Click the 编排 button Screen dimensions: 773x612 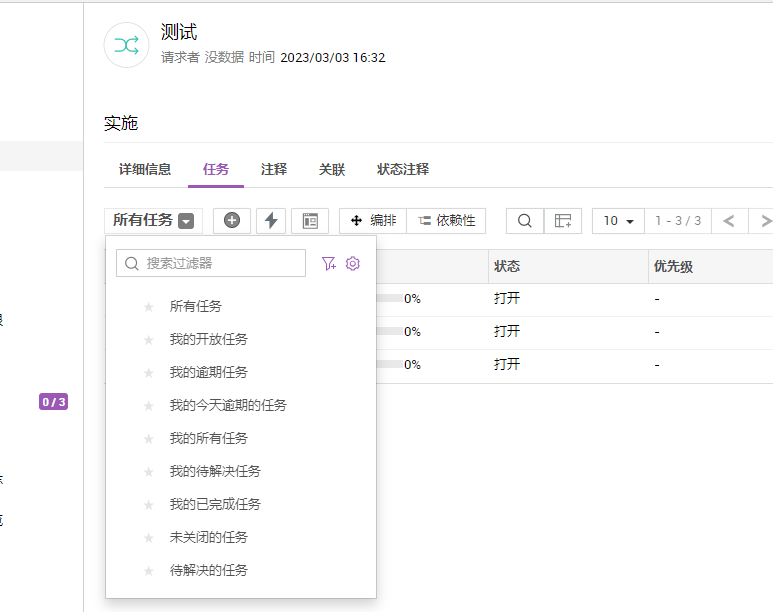[x=373, y=221]
